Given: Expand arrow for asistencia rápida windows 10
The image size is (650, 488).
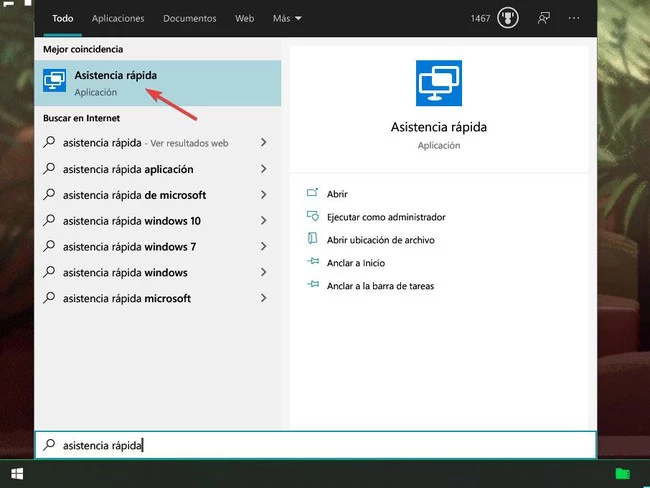Looking at the screenshot, I should [264, 221].
